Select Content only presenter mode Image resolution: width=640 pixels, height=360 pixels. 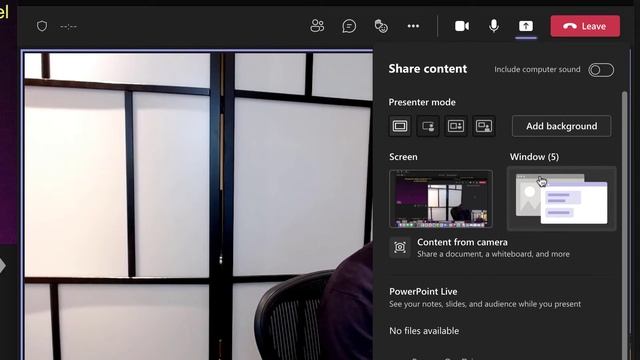pos(400,126)
